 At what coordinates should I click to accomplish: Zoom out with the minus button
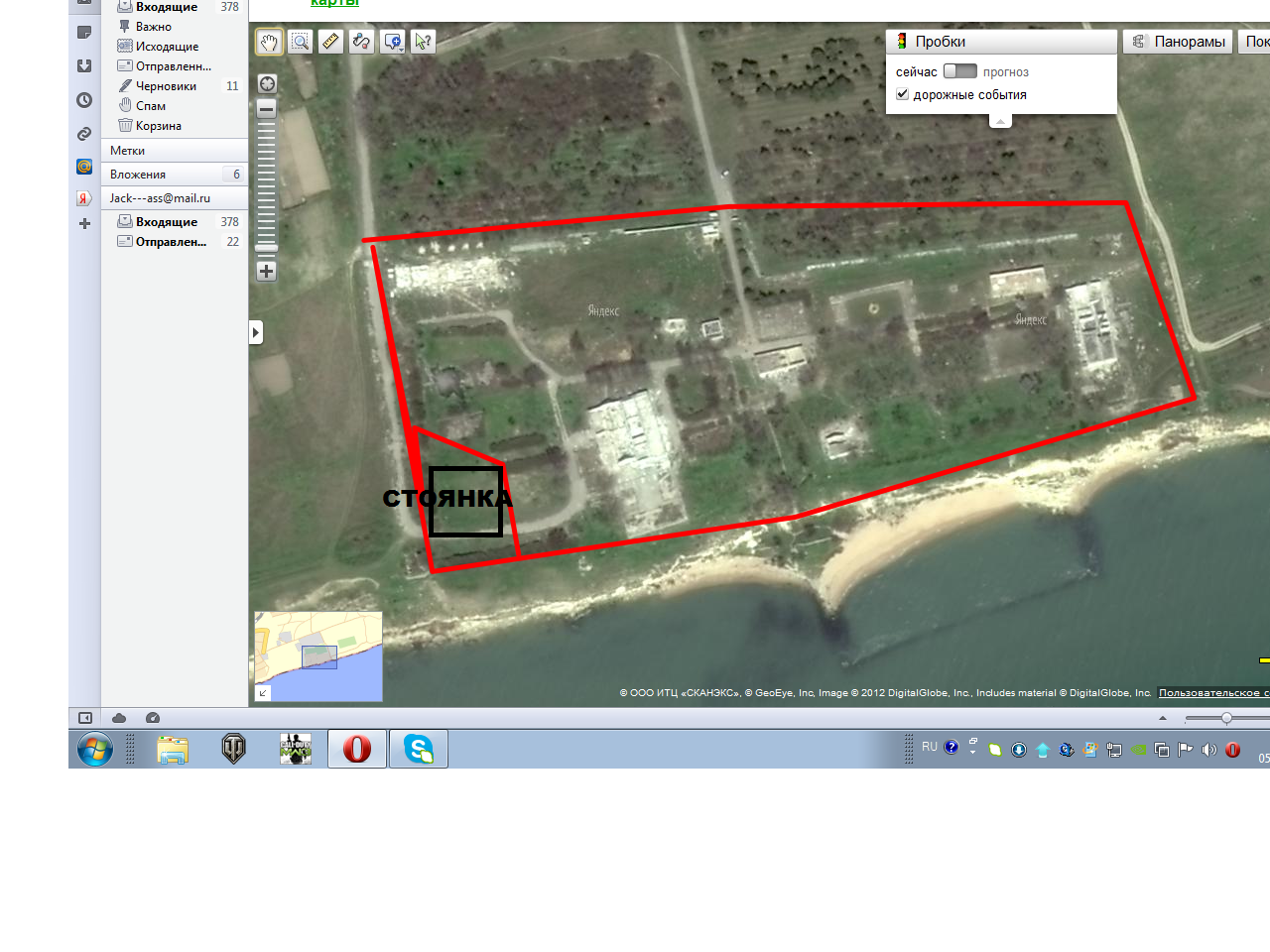pos(267,109)
